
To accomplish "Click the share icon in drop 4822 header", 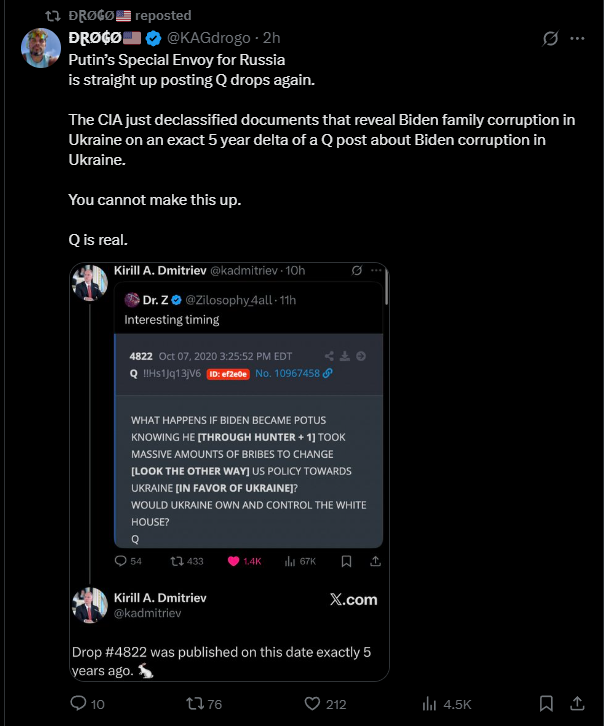I will pyautogui.click(x=329, y=356).
